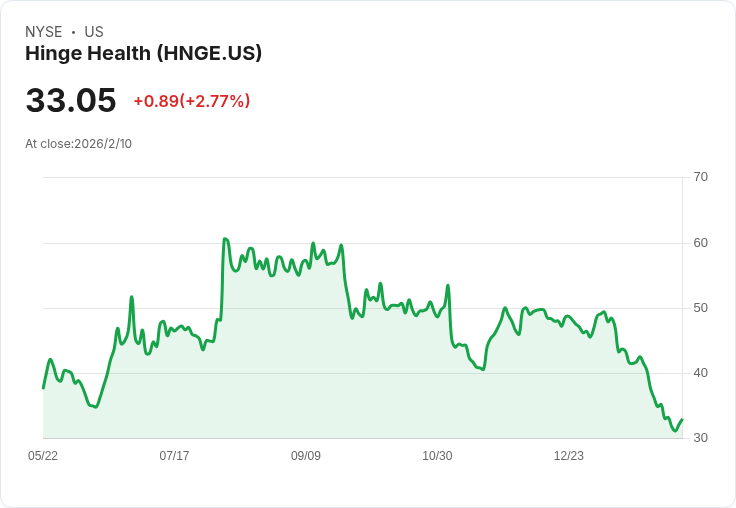The image size is (736, 508).
Task: Click the 60 y-axis label
Action: coord(700,242)
